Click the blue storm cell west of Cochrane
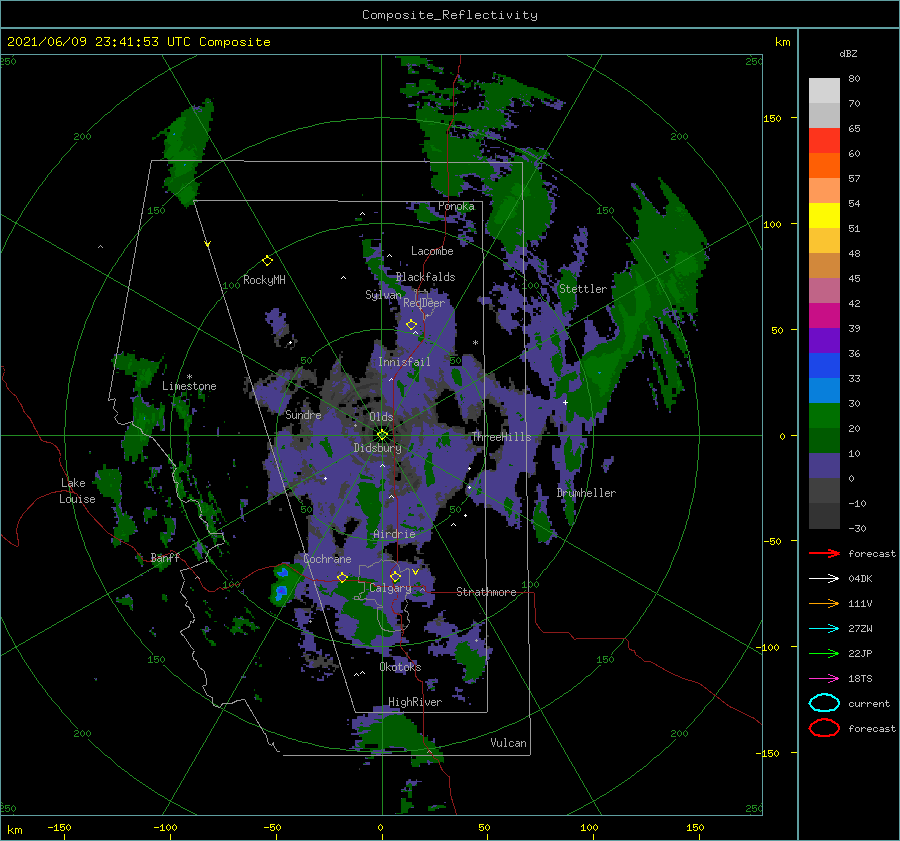This screenshot has width=900, height=841. pos(281,583)
